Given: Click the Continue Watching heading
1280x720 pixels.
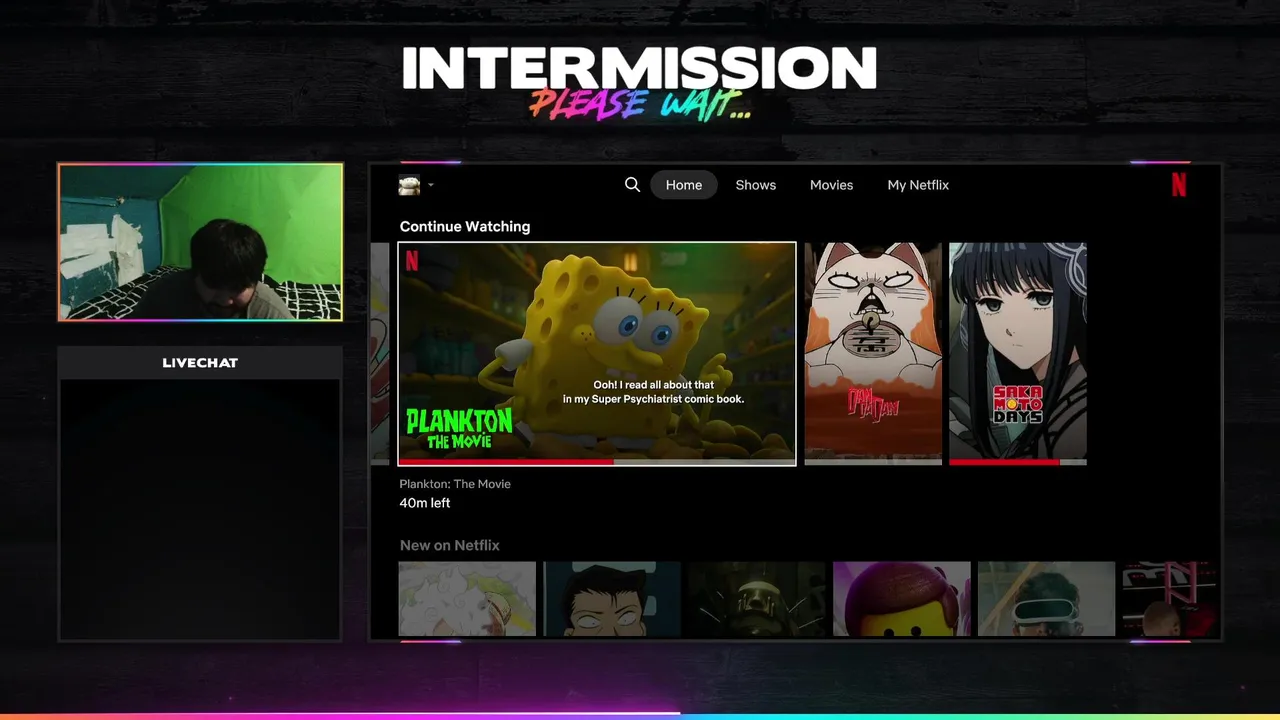Looking at the screenshot, I should point(465,227).
